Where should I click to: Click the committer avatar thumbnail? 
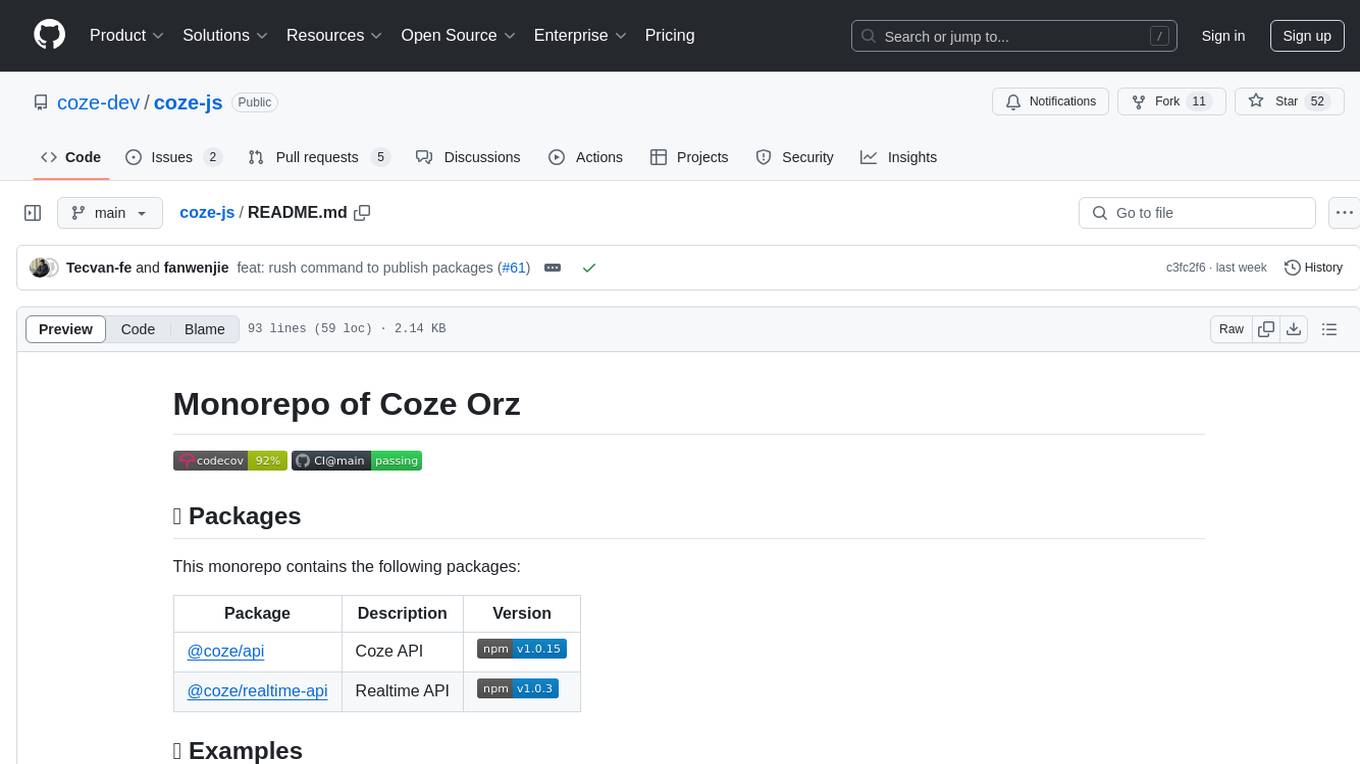41,268
